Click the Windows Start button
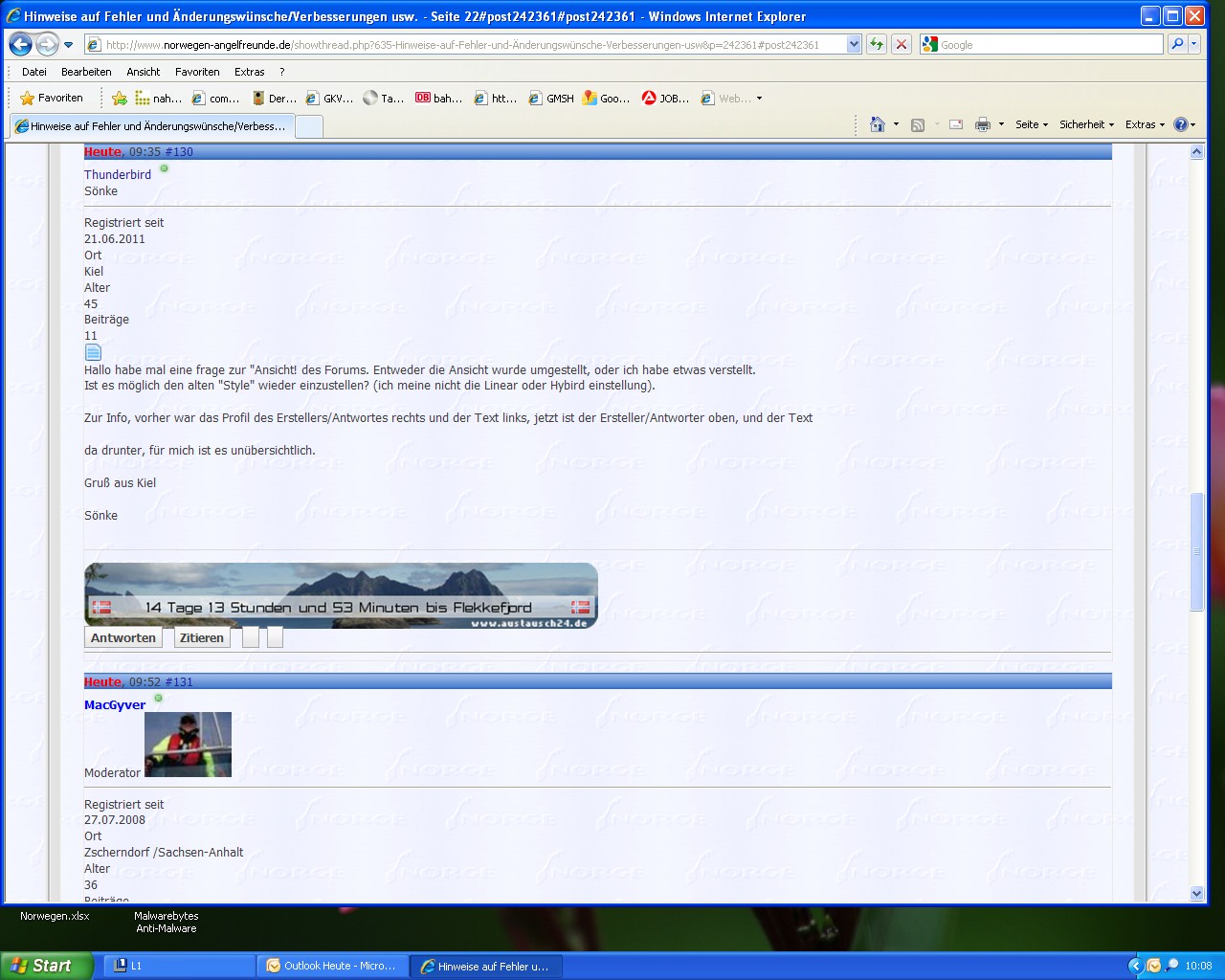This screenshot has height=980, width=1225. click(x=46, y=966)
